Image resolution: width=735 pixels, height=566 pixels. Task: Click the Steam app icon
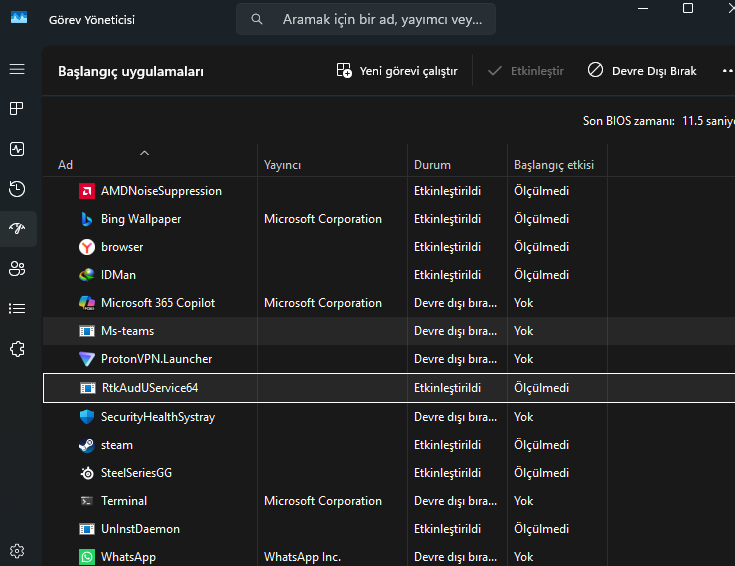coord(86,445)
